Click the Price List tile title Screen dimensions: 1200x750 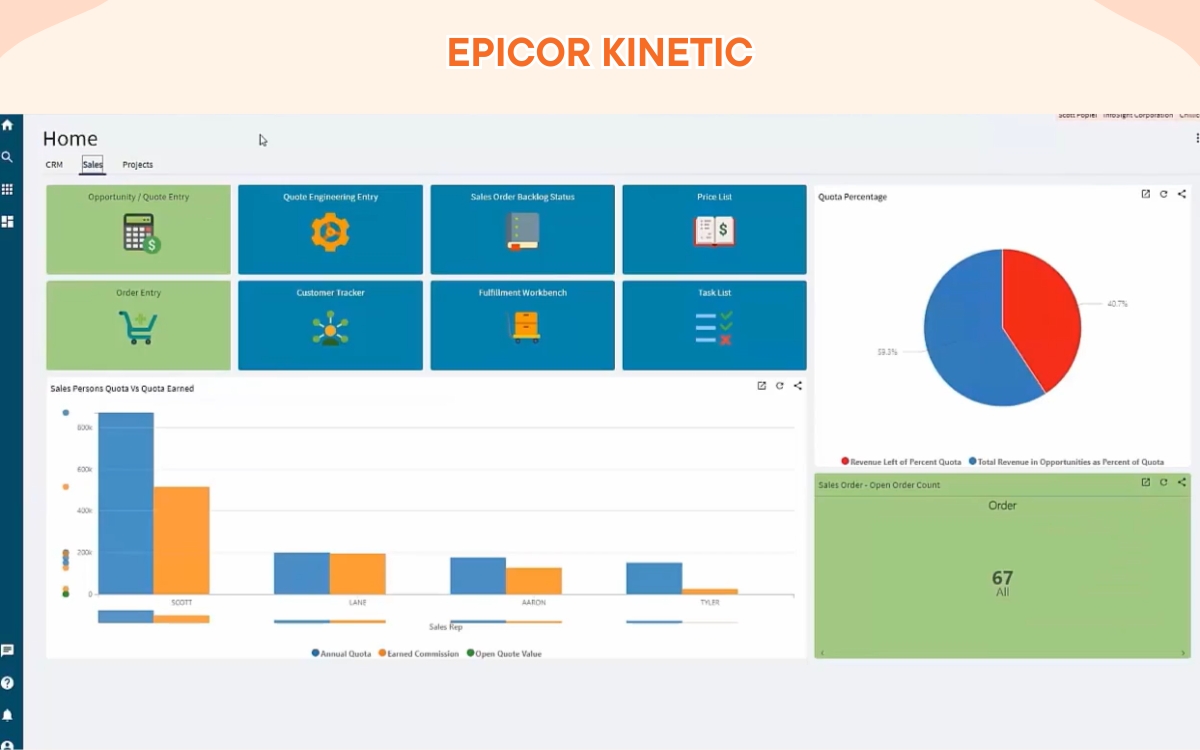714,197
